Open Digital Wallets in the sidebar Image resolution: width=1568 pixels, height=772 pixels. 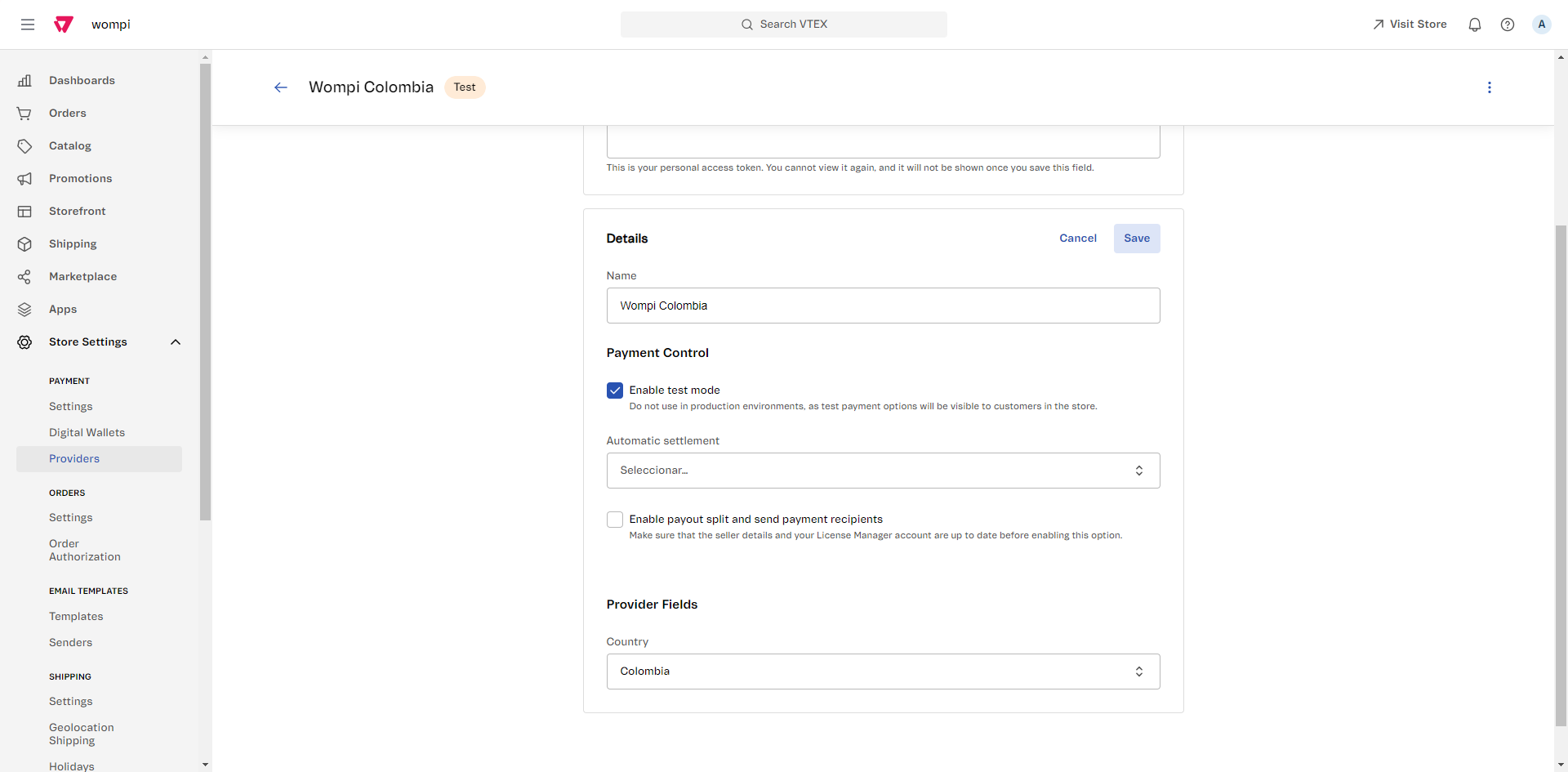(87, 433)
